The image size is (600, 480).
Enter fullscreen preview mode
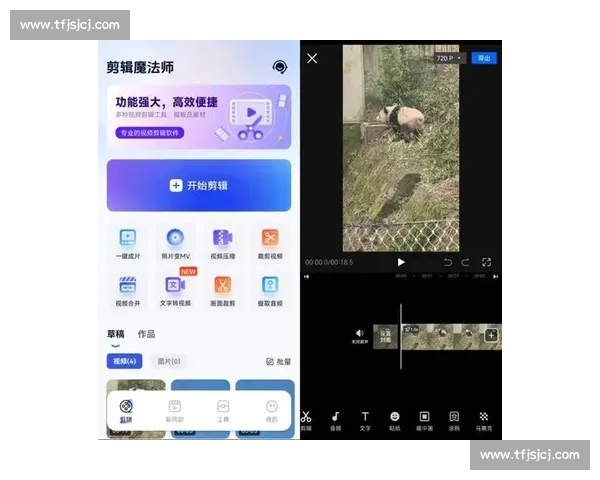[486, 262]
